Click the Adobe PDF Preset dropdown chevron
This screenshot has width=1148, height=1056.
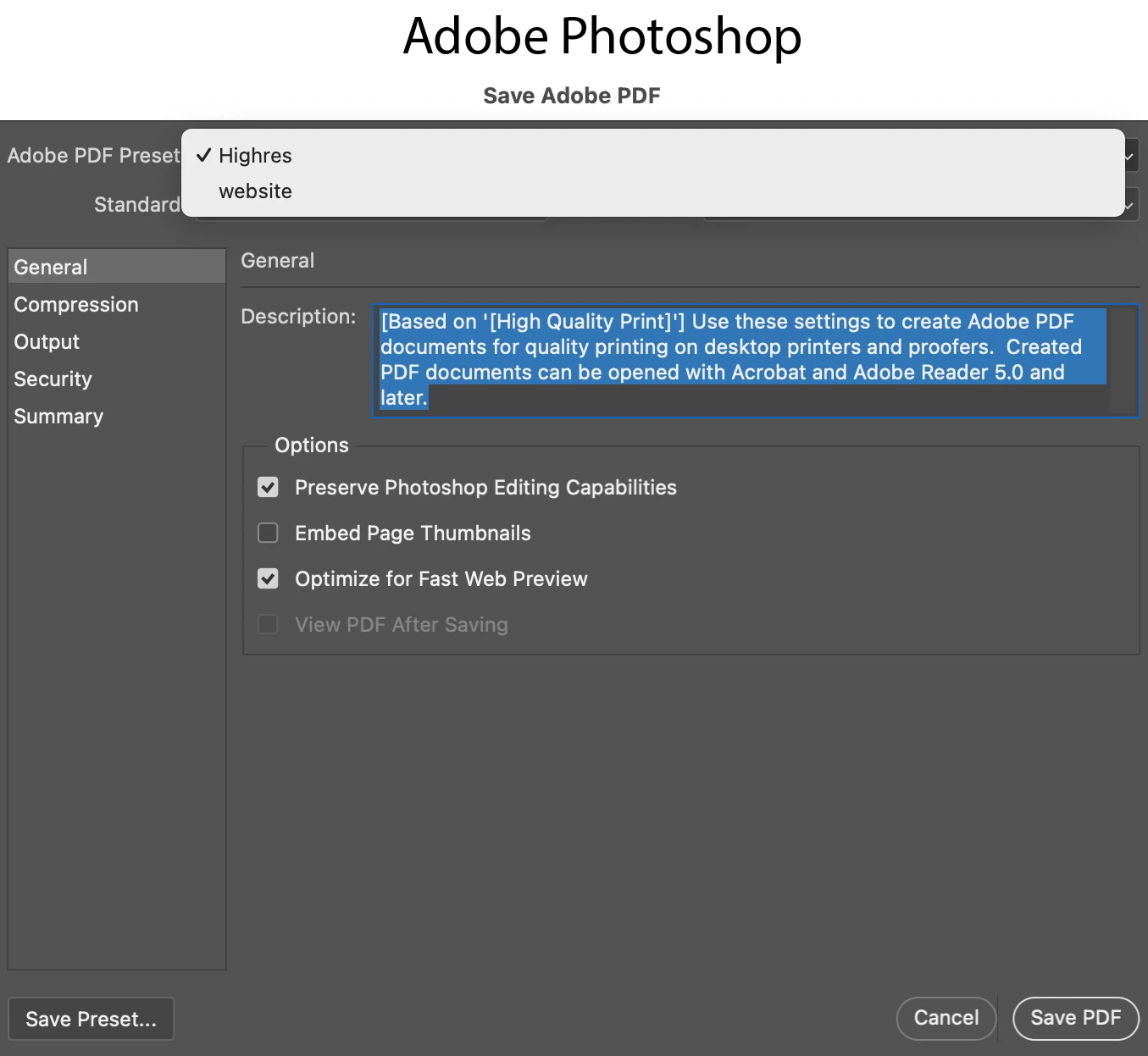[1131, 156]
